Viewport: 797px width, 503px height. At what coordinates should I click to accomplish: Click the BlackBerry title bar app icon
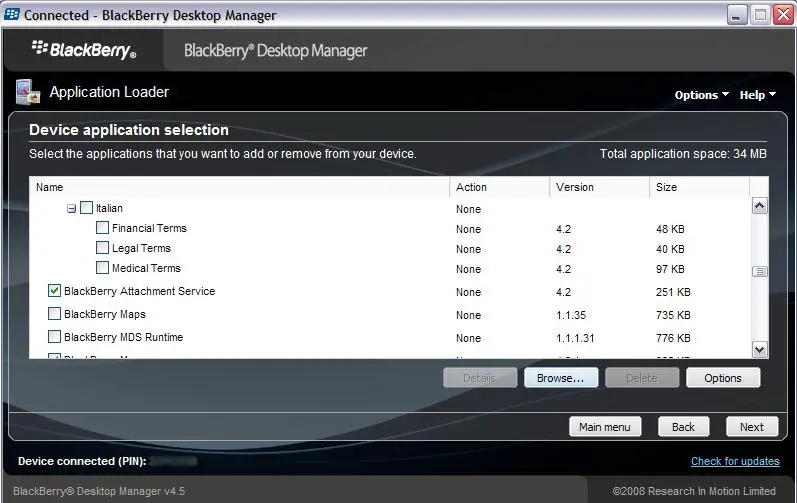pyautogui.click(x=12, y=15)
